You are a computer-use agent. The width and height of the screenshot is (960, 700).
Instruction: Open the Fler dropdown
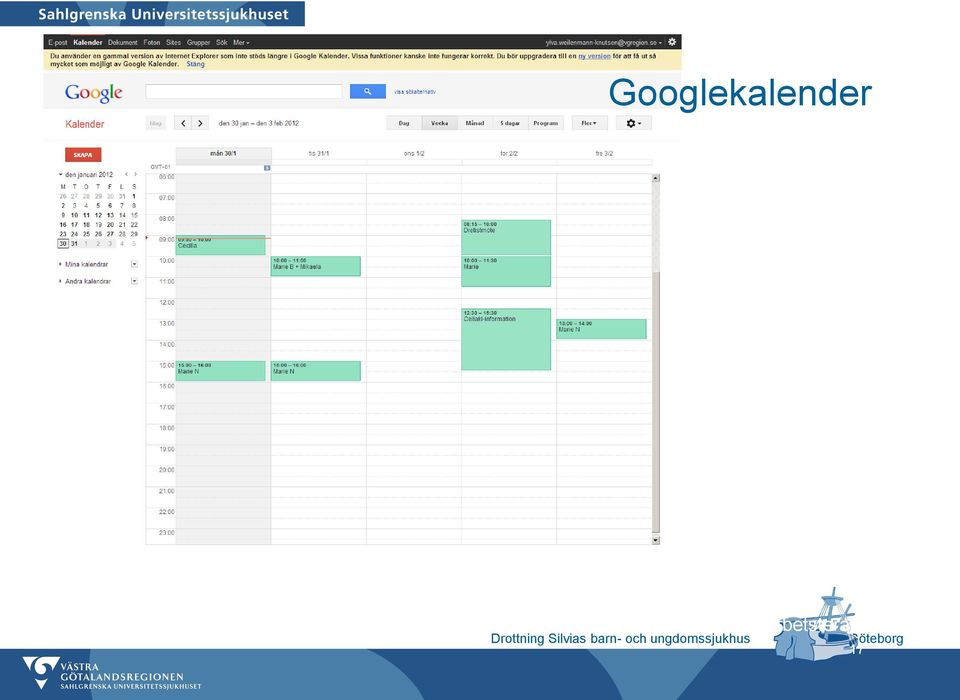pos(589,123)
